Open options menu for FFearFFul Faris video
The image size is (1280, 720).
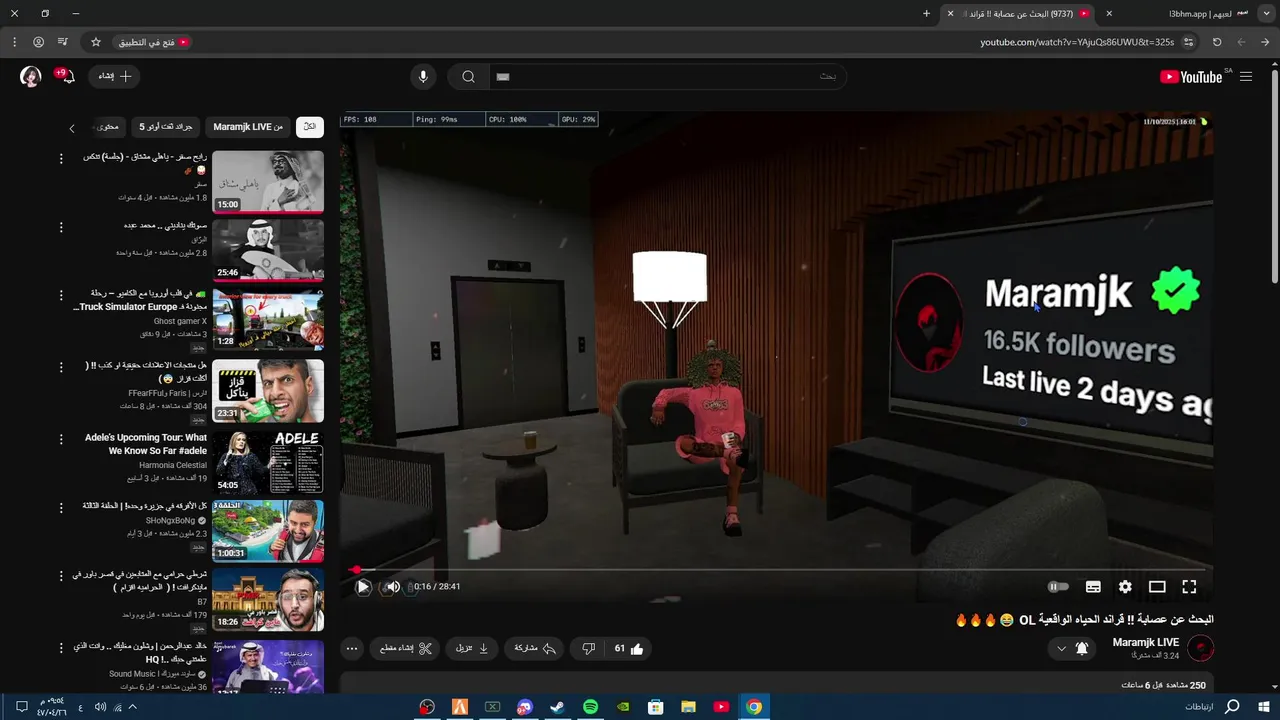(61, 366)
